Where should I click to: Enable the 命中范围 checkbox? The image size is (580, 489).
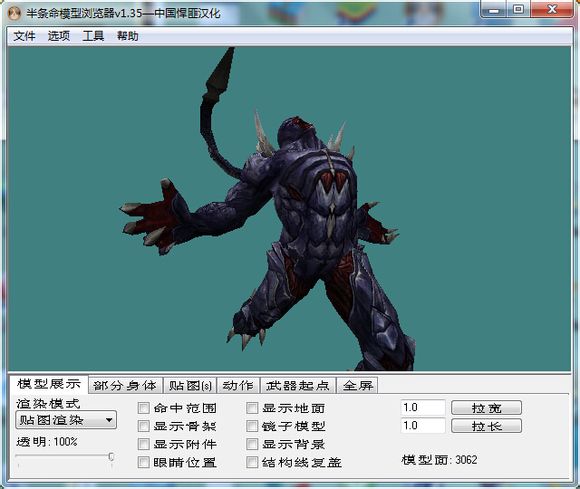[x=144, y=408]
